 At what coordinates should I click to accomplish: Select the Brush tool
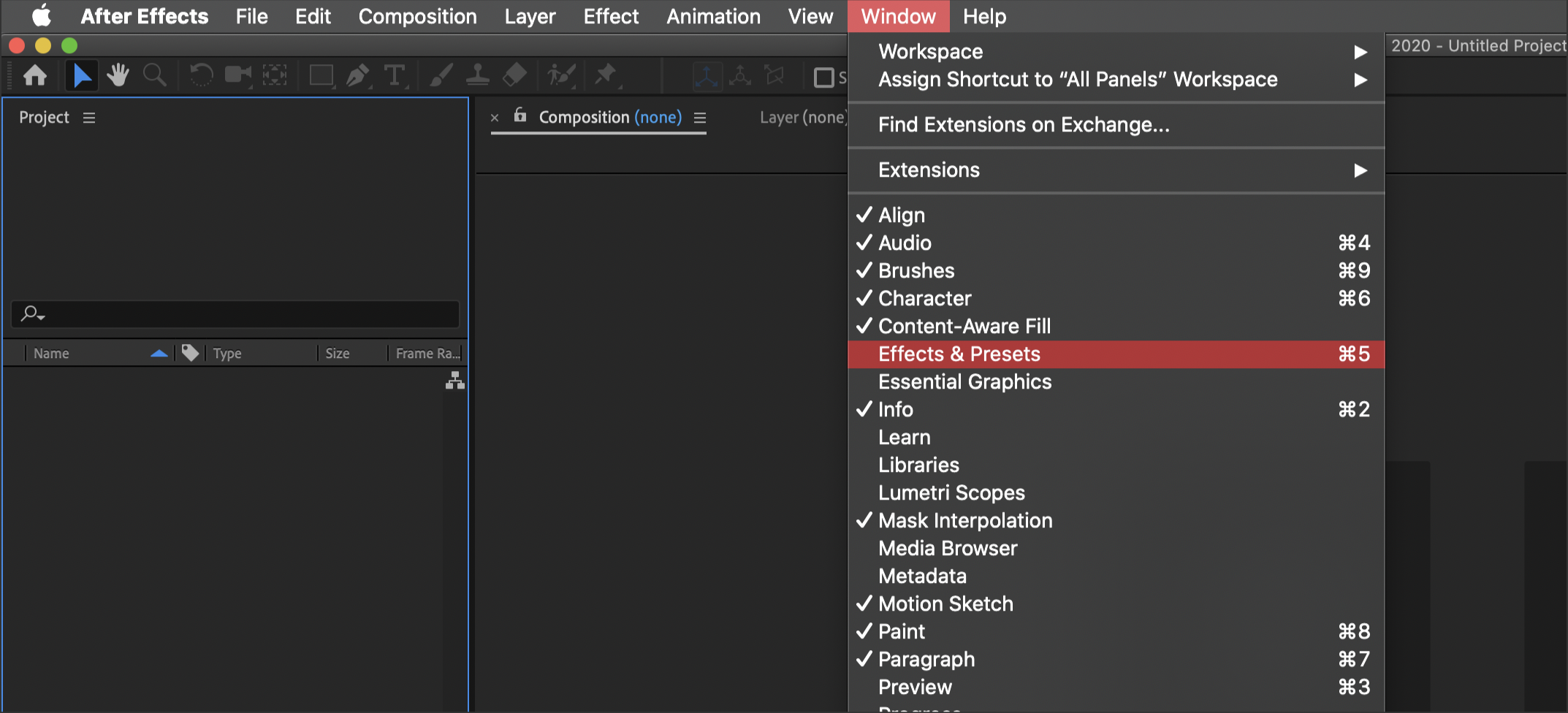point(441,75)
